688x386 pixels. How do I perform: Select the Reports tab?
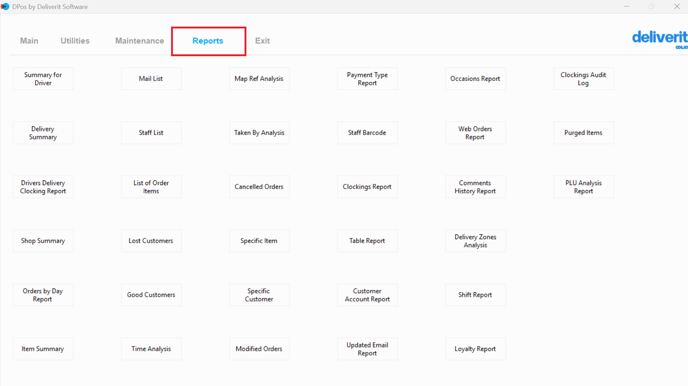tap(208, 41)
